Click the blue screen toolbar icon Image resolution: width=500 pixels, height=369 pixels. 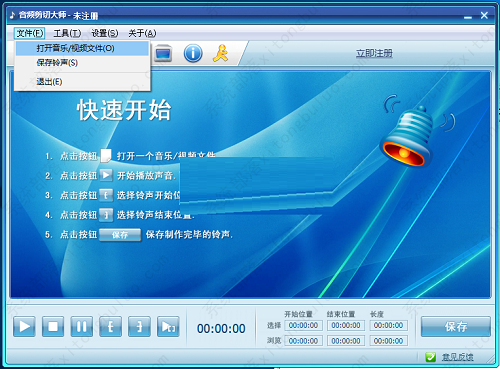coord(163,53)
